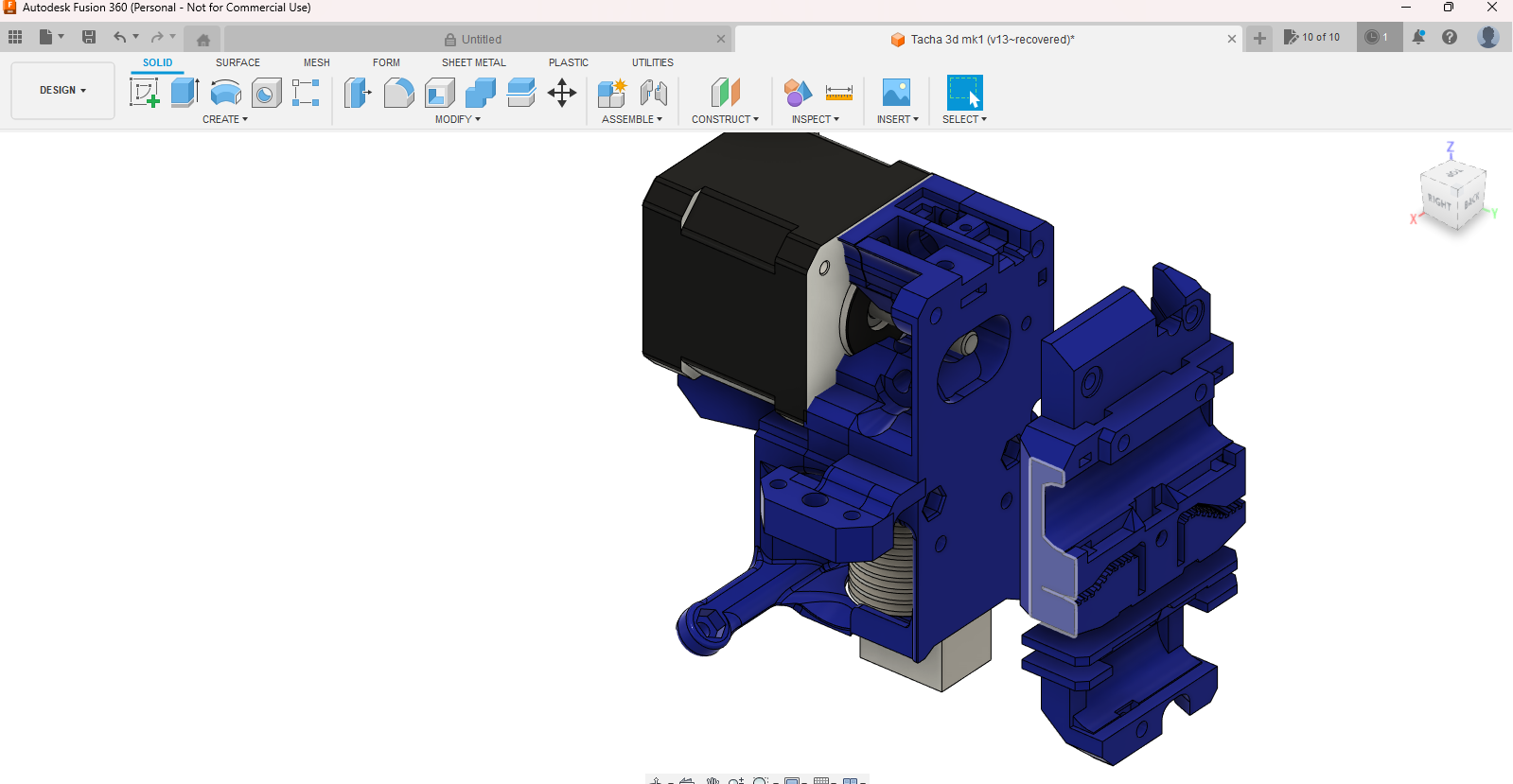
Task: Select the Interference inspect tool
Action: click(798, 93)
